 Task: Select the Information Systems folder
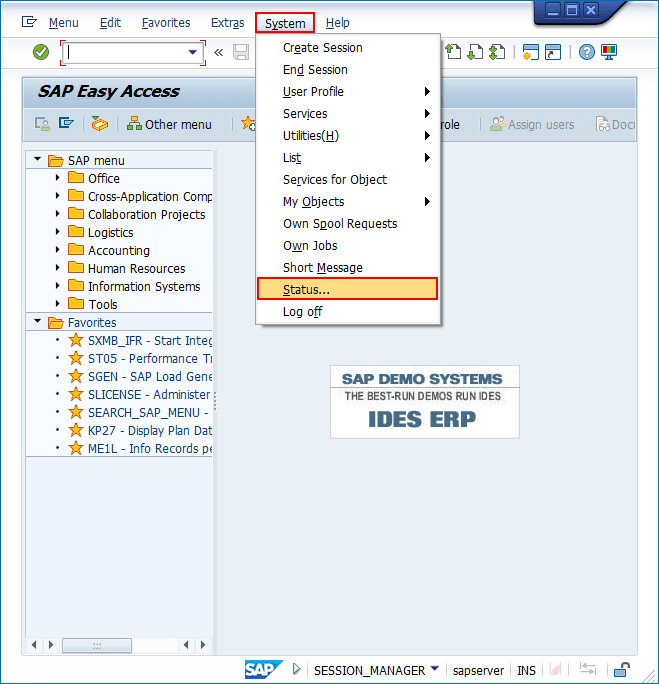click(x=144, y=286)
